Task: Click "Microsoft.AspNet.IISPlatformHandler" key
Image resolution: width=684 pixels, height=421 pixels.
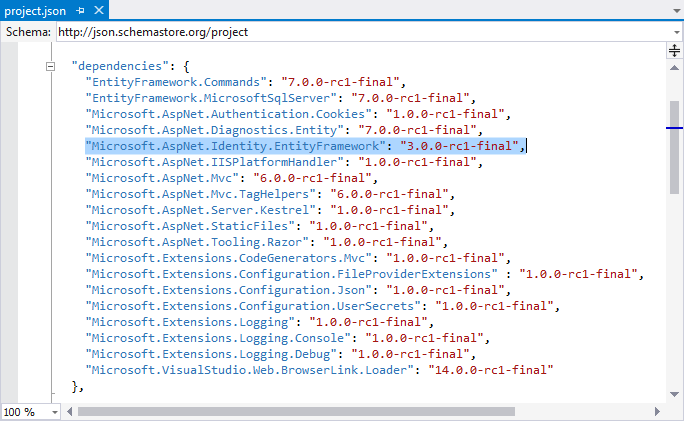Action: (215, 162)
